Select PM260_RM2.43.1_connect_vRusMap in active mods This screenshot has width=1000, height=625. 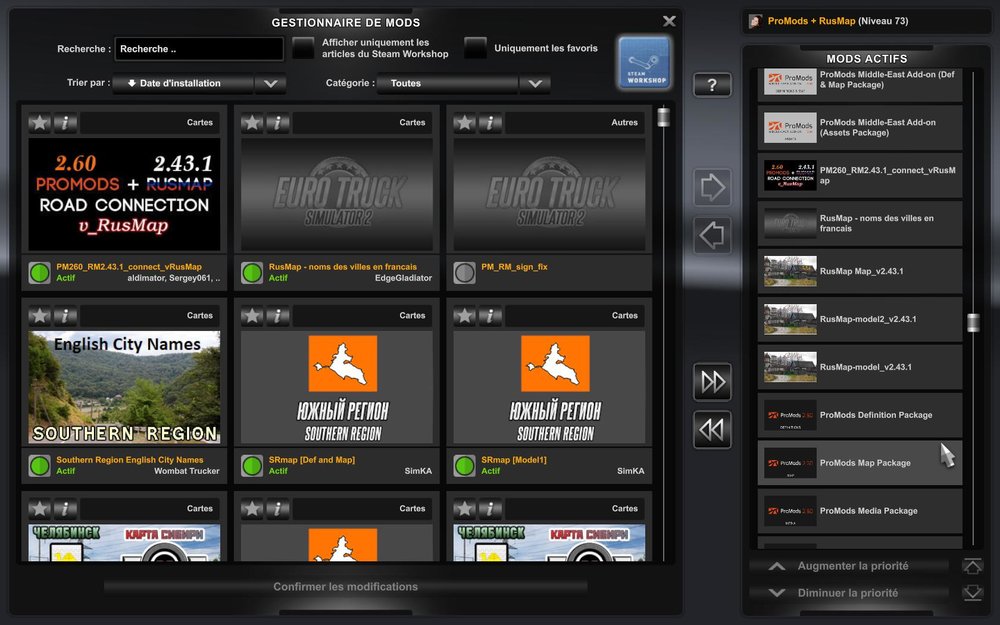pos(860,175)
